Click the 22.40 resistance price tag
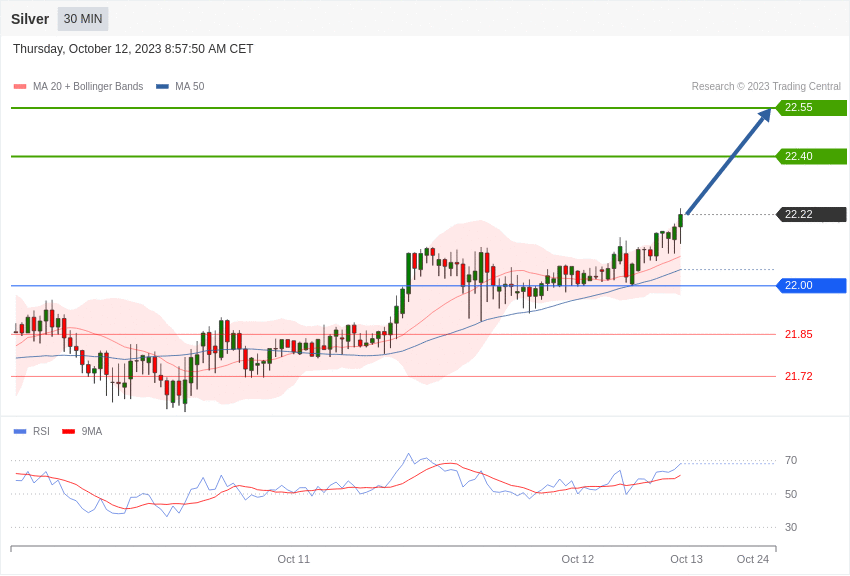The height and width of the screenshot is (576, 850). (812, 156)
